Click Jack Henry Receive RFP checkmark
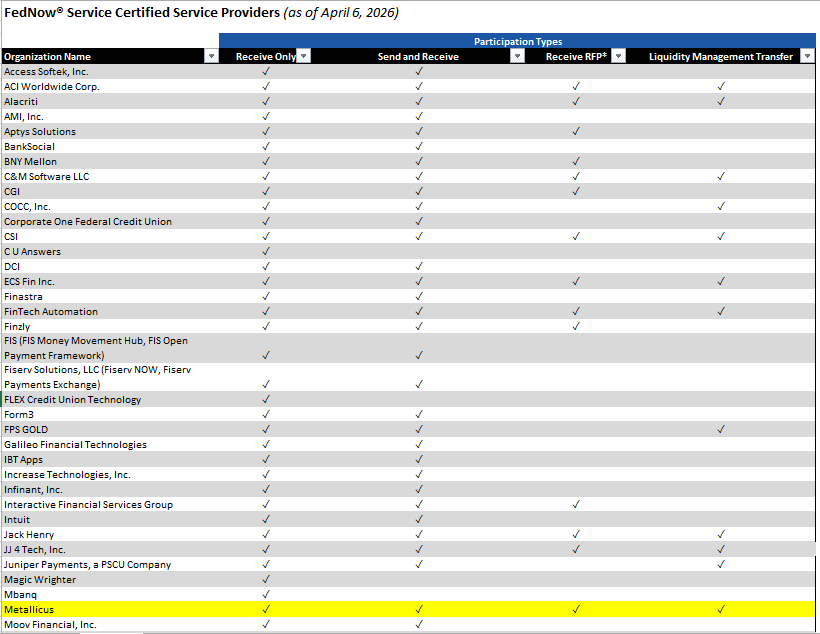820x634 pixels. pyautogui.click(x=576, y=534)
